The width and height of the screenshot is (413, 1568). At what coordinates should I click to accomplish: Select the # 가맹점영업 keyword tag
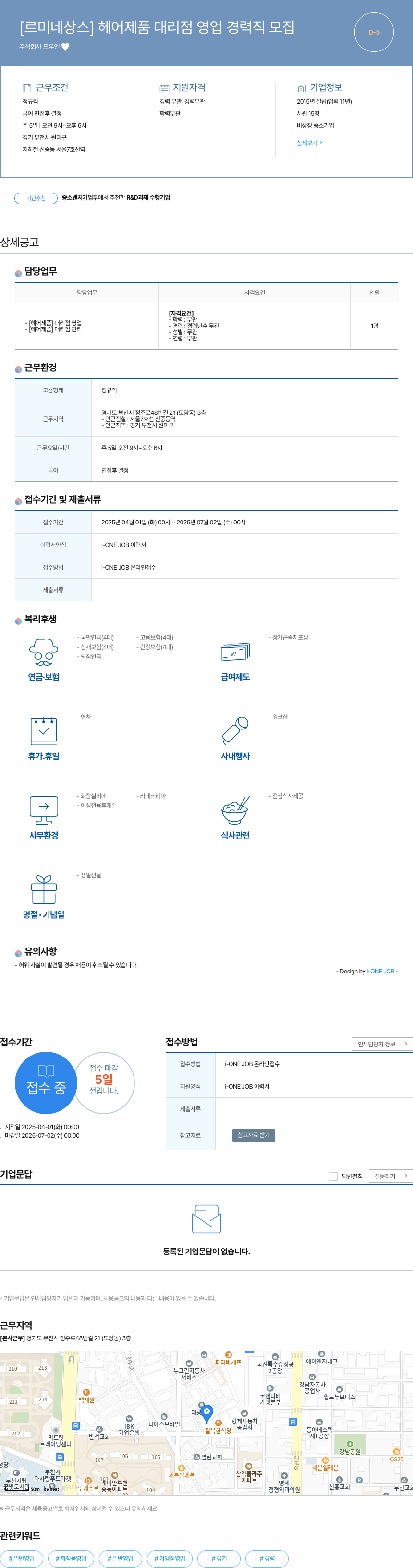[x=170, y=1558]
